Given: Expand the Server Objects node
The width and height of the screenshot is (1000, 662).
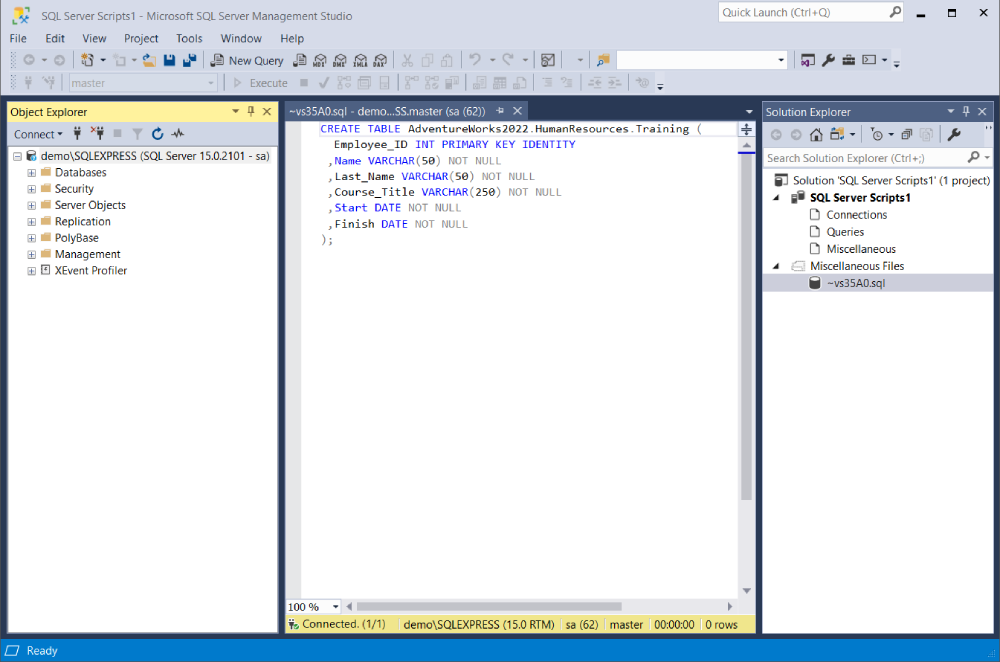Looking at the screenshot, I should tap(31, 205).
